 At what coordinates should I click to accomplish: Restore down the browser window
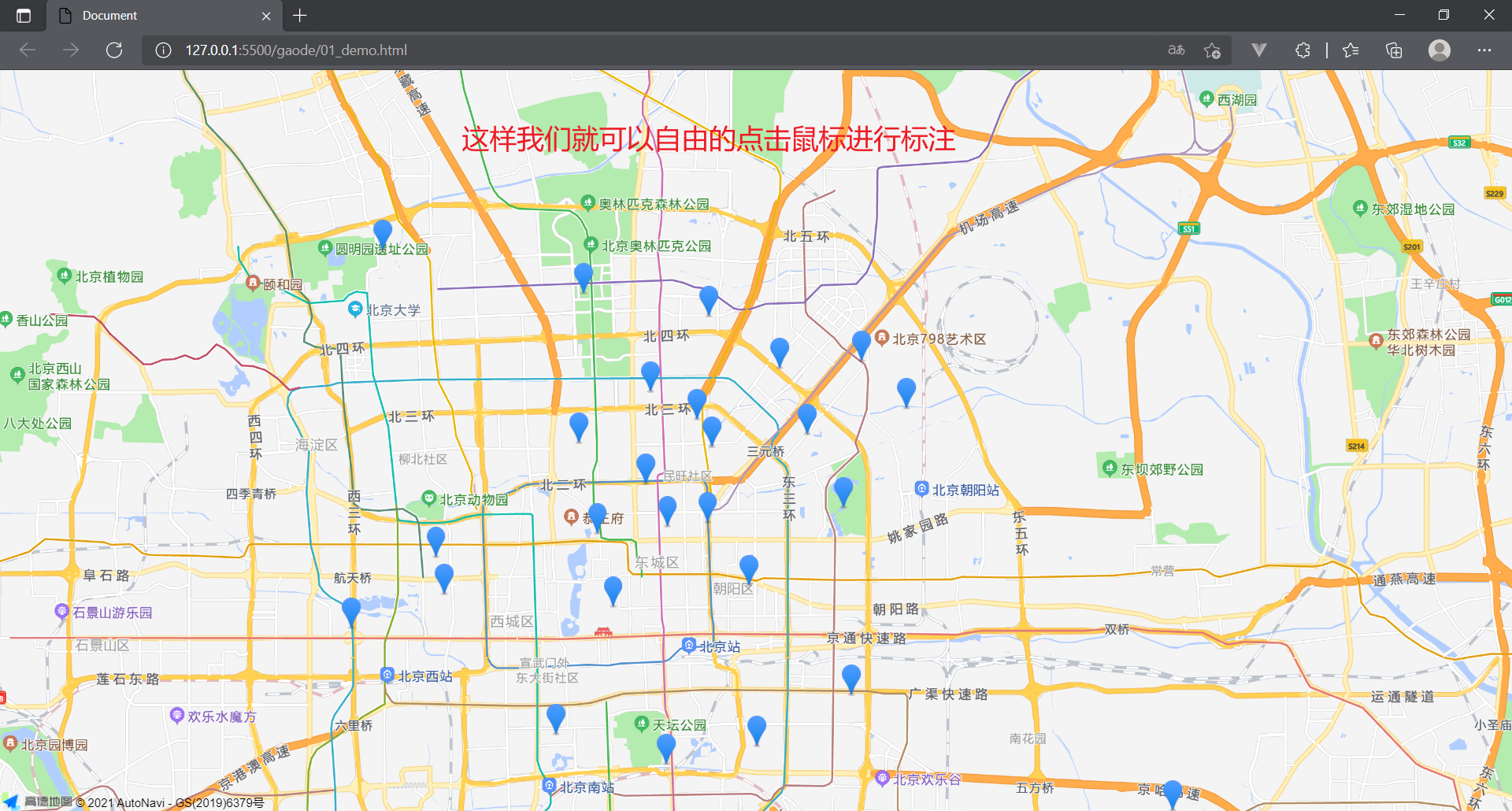click(x=1443, y=15)
